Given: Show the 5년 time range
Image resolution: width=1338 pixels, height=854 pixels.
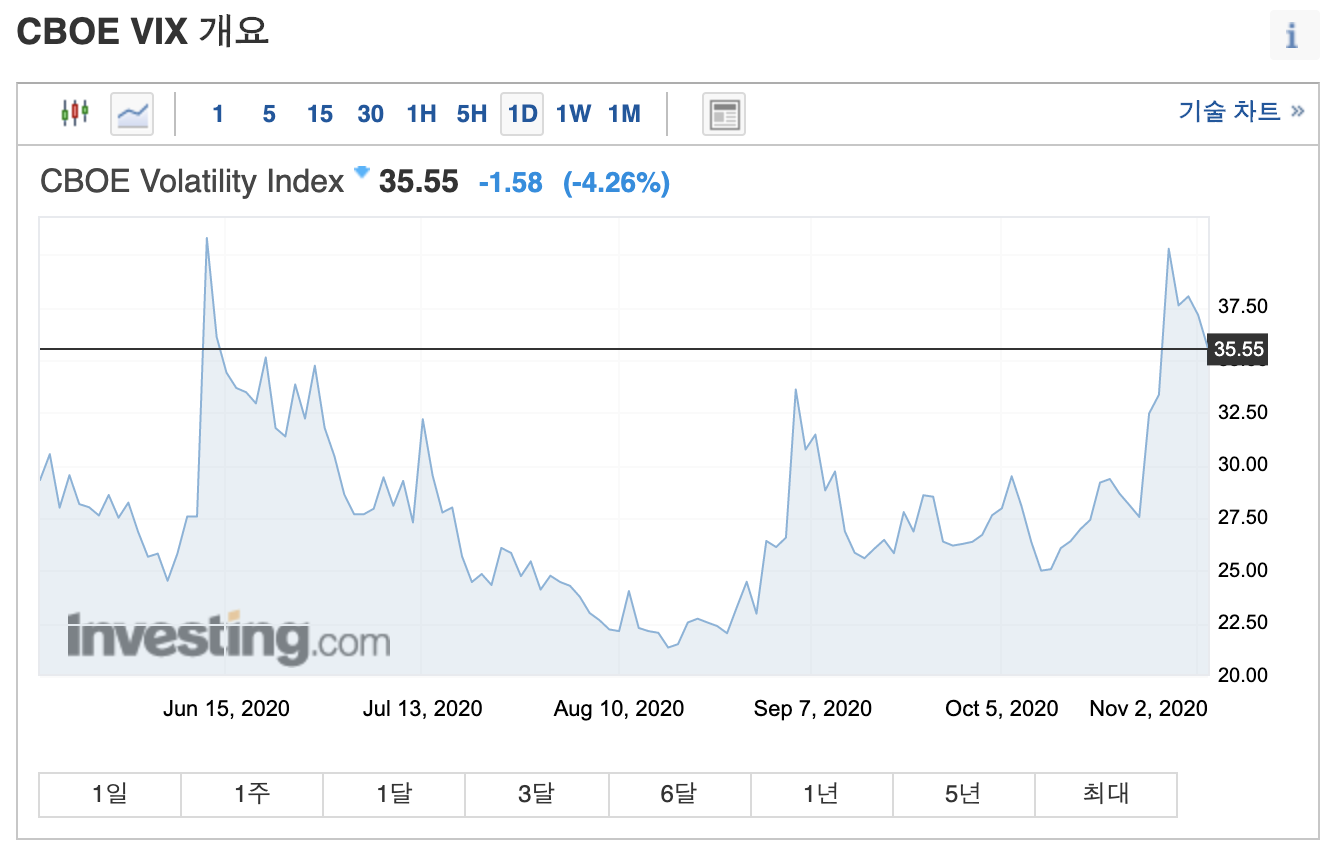Looking at the screenshot, I should (x=962, y=794).
